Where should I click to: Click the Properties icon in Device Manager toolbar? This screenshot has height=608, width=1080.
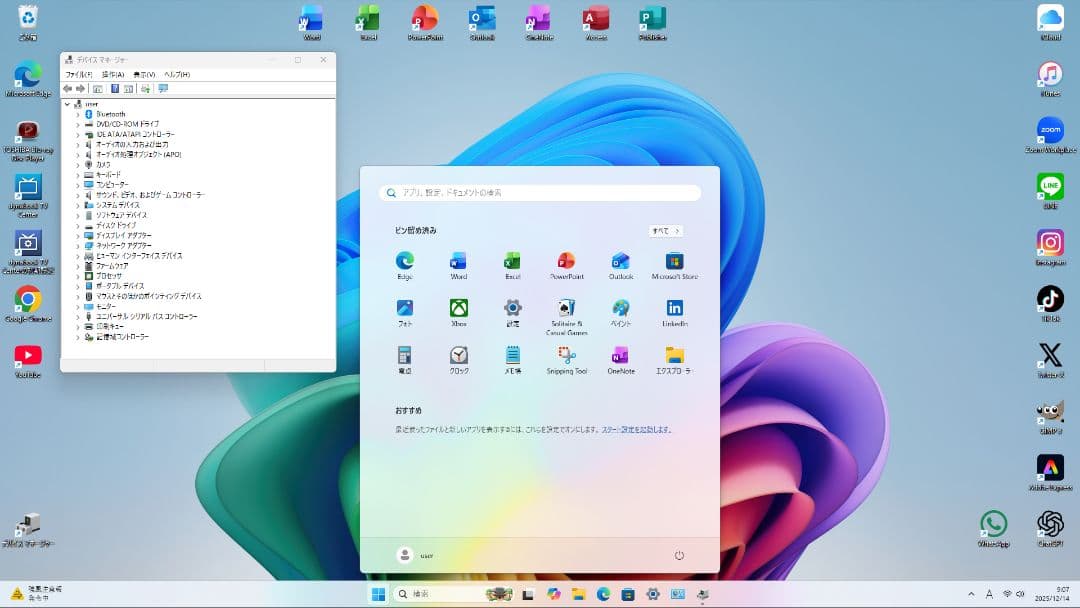(x=127, y=89)
